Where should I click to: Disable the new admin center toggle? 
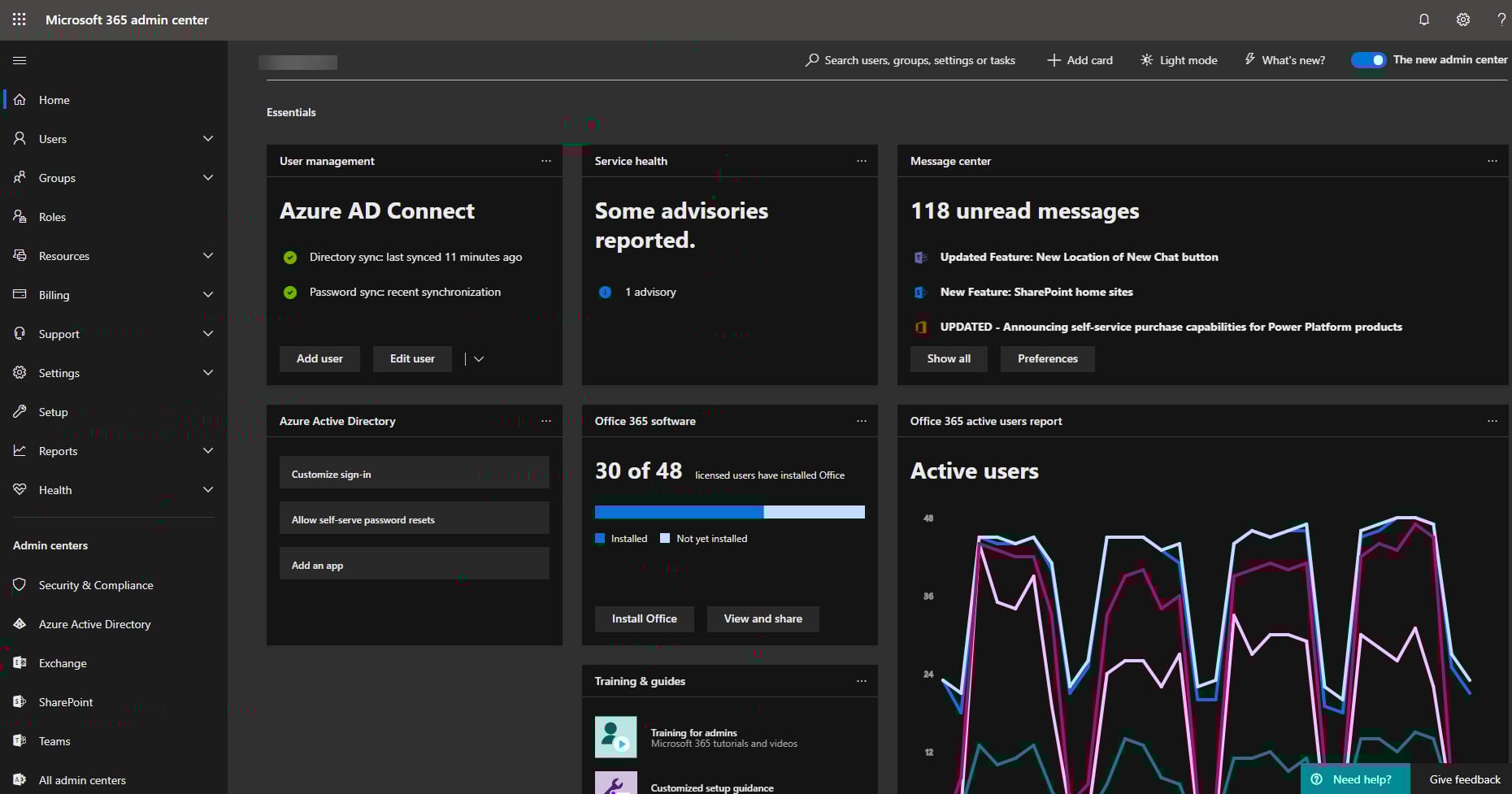1367,59
